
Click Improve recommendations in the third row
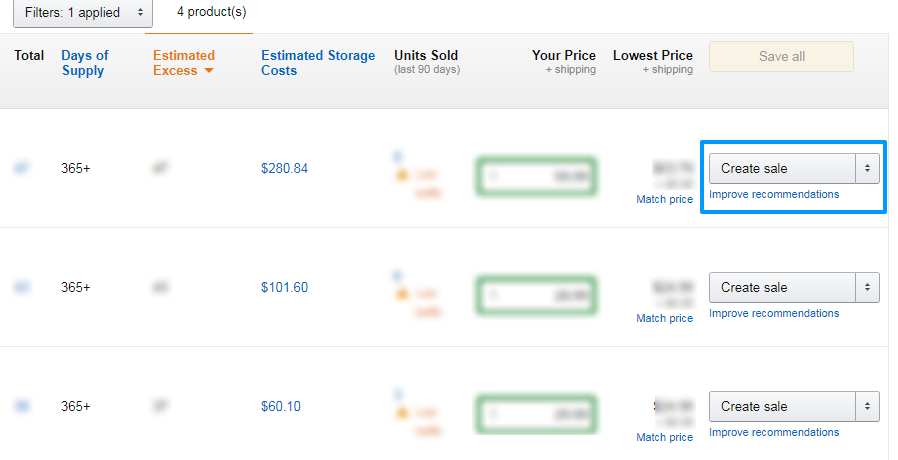pyautogui.click(x=774, y=432)
